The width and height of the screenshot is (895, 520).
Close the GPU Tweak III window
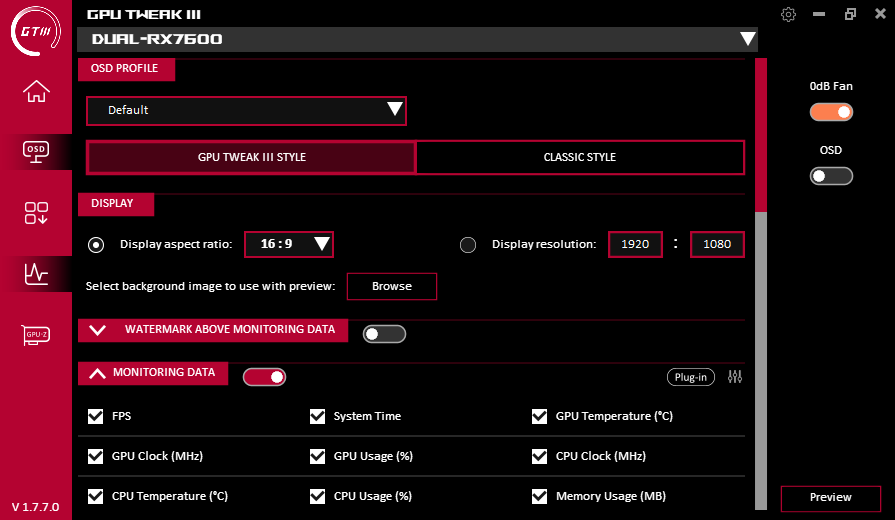pyautogui.click(x=881, y=14)
